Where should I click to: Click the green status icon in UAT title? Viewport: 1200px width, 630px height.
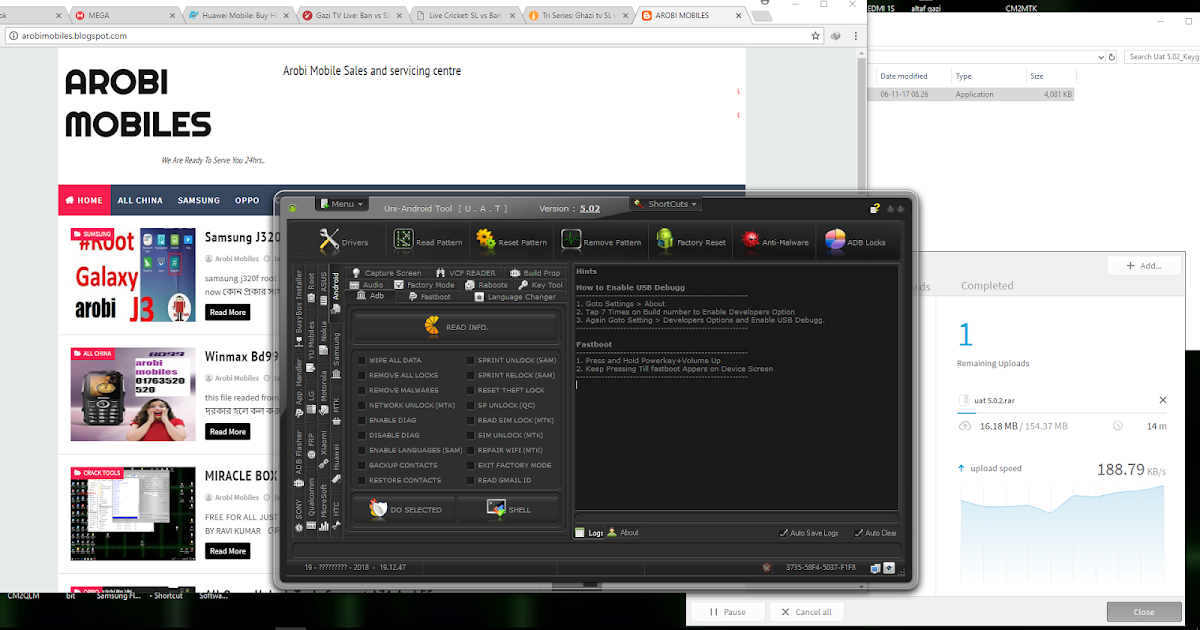click(x=293, y=208)
